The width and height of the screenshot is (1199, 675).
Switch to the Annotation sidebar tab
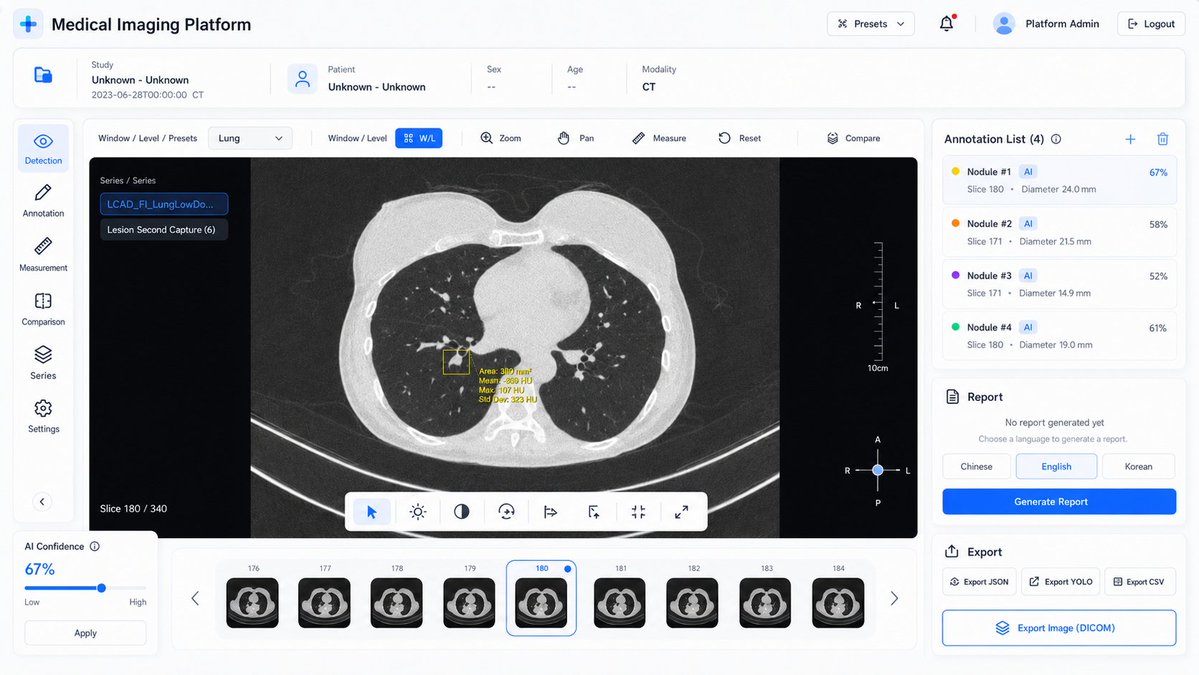point(44,201)
